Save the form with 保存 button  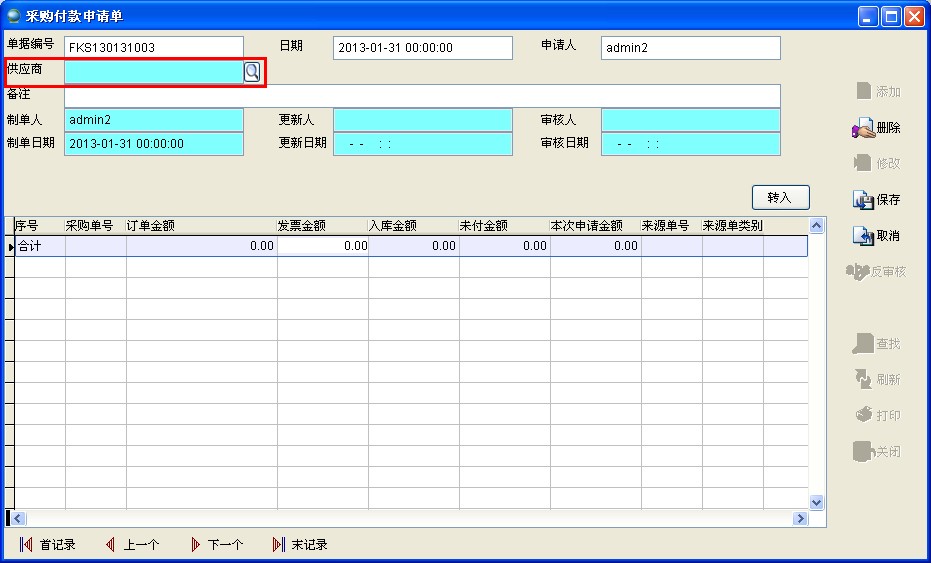(877, 200)
